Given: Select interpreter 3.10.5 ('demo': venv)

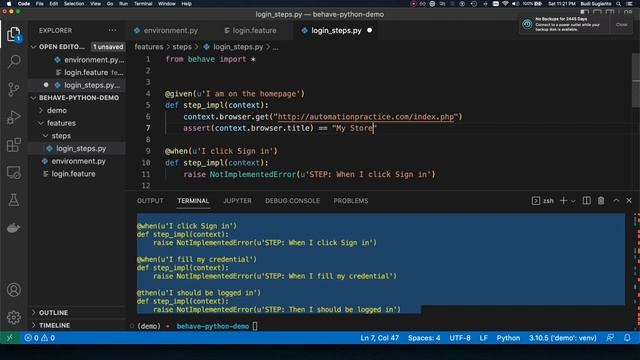Looking at the screenshot, I should (x=562, y=338).
